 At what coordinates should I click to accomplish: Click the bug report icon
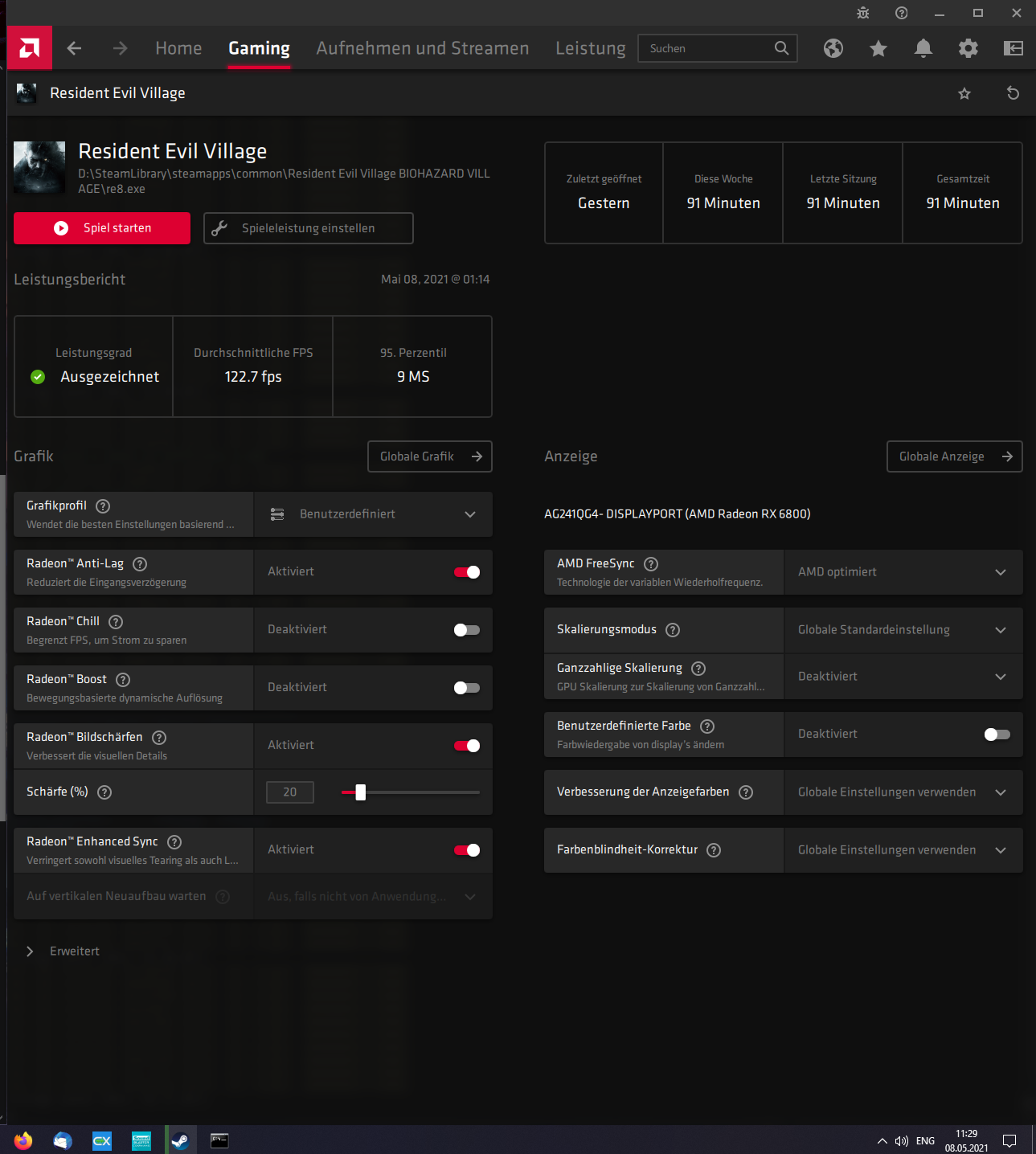[863, 13]
